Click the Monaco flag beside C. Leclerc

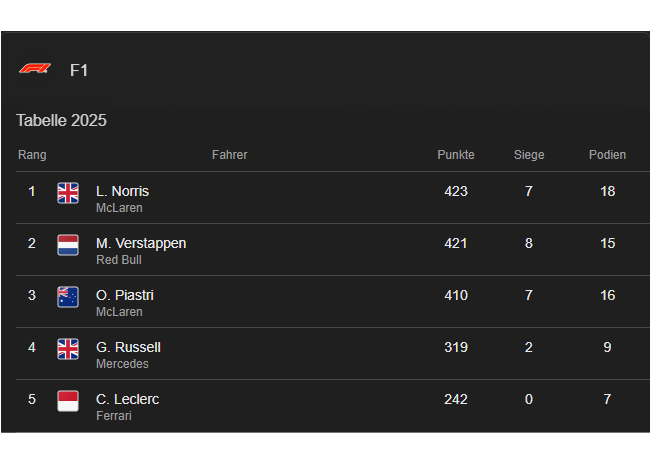tap(68, 401)
